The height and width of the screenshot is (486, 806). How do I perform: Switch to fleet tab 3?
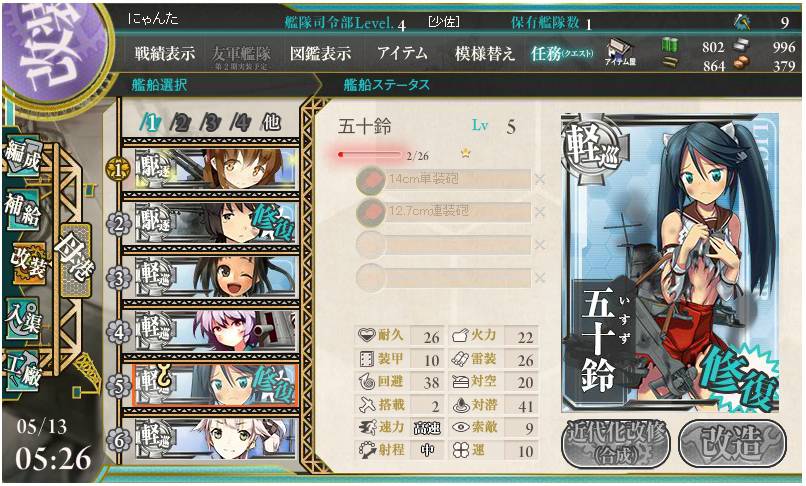(x=209, y=122)
